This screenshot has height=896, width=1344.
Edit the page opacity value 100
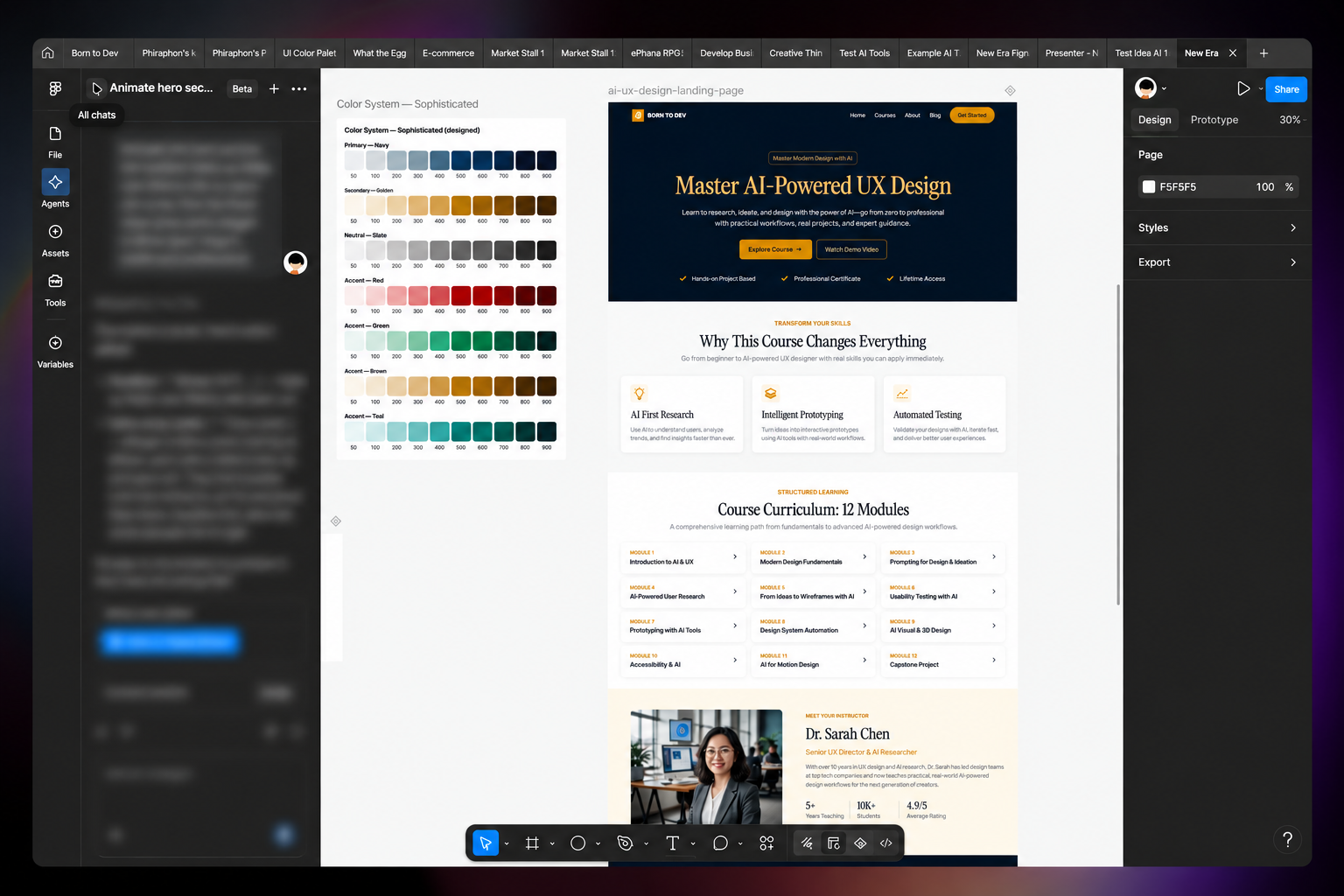[x=1264, y=186]
